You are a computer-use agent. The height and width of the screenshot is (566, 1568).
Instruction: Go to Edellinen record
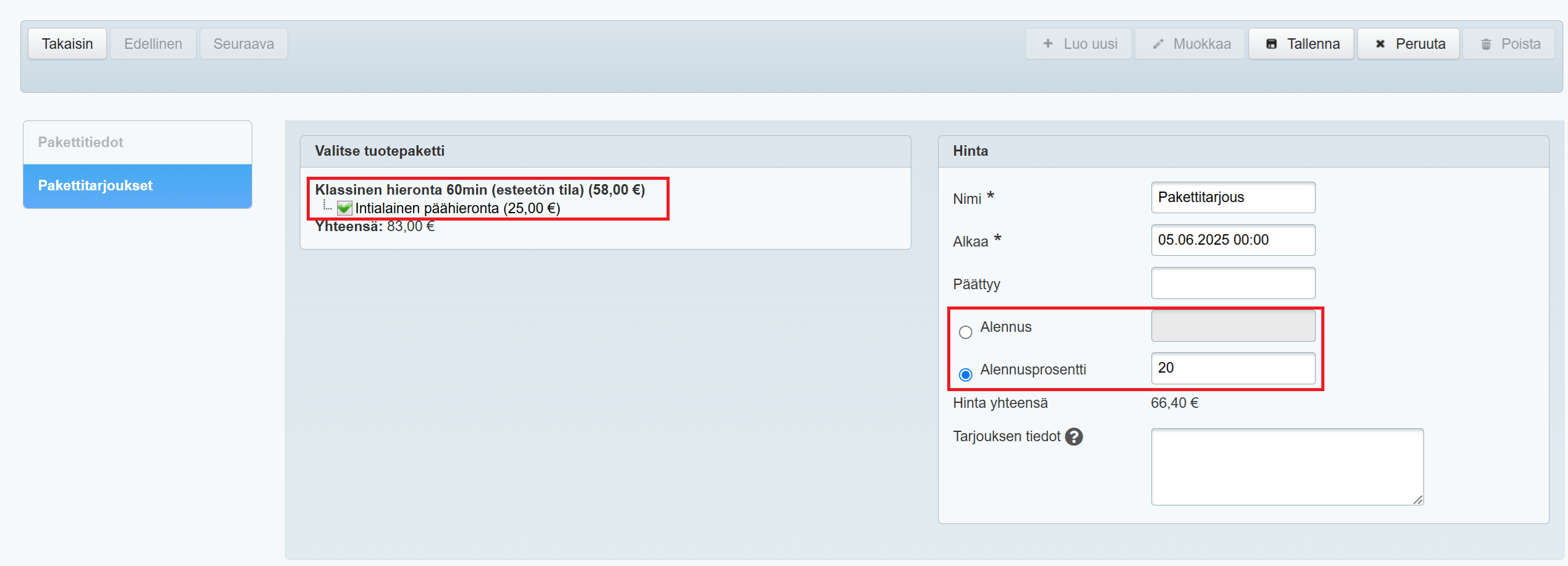(x=153, y=44)
